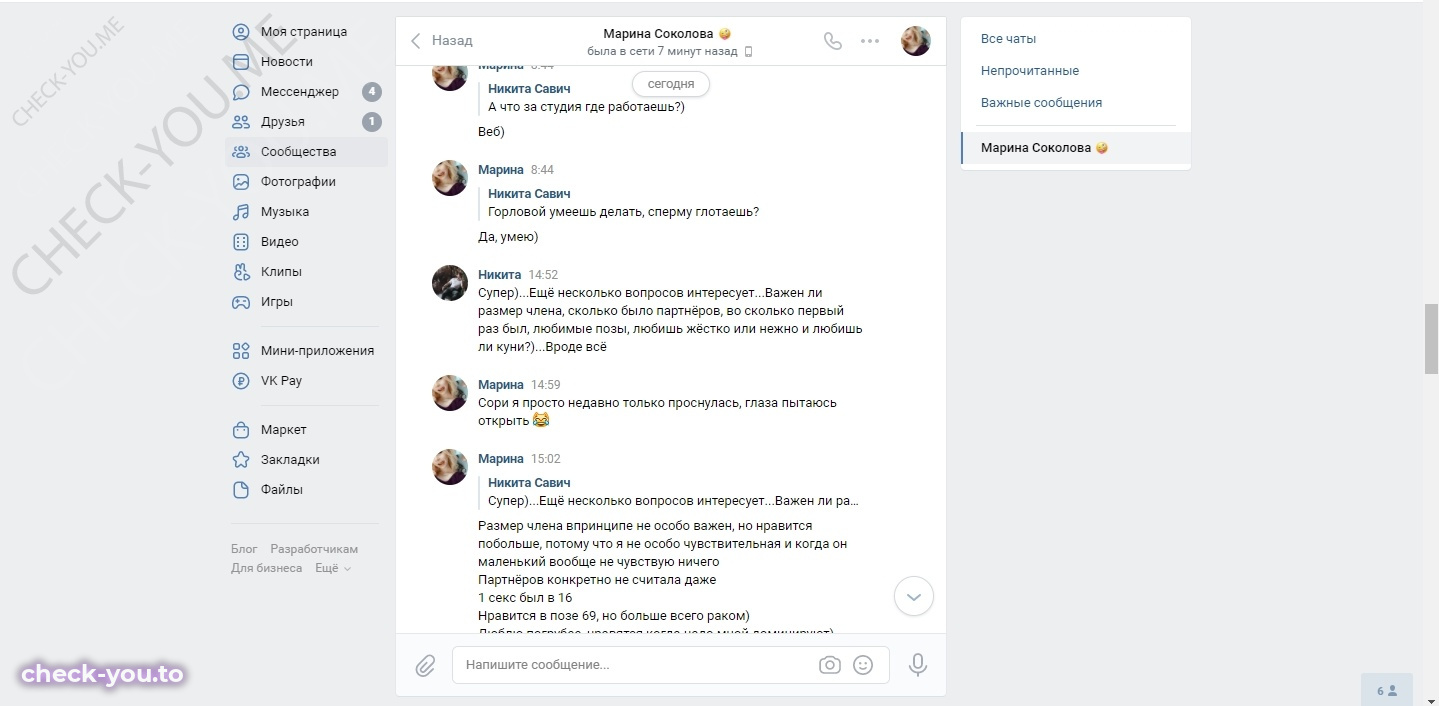The width and height of the screenshot is (1439, 706).
Task: Open chat actions three-dots menu
Action: [x=870, y=41]
